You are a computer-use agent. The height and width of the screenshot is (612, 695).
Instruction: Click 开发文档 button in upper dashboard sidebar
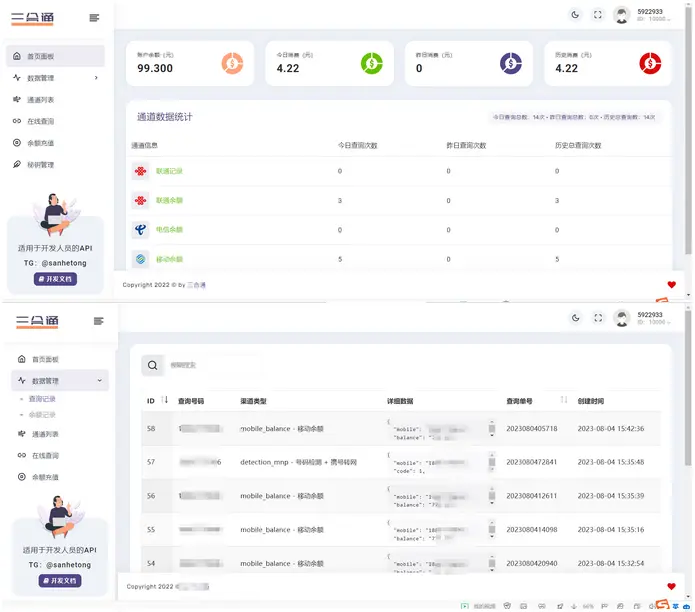coord(55,279)
